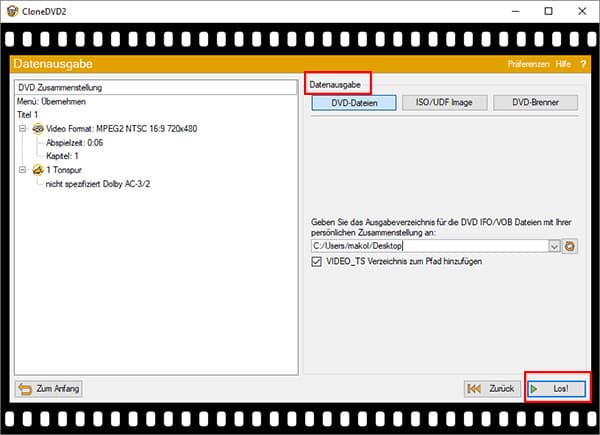Switch to DVD-Brenner output
This screenshot has width=600, height=435.
(535, 103)
